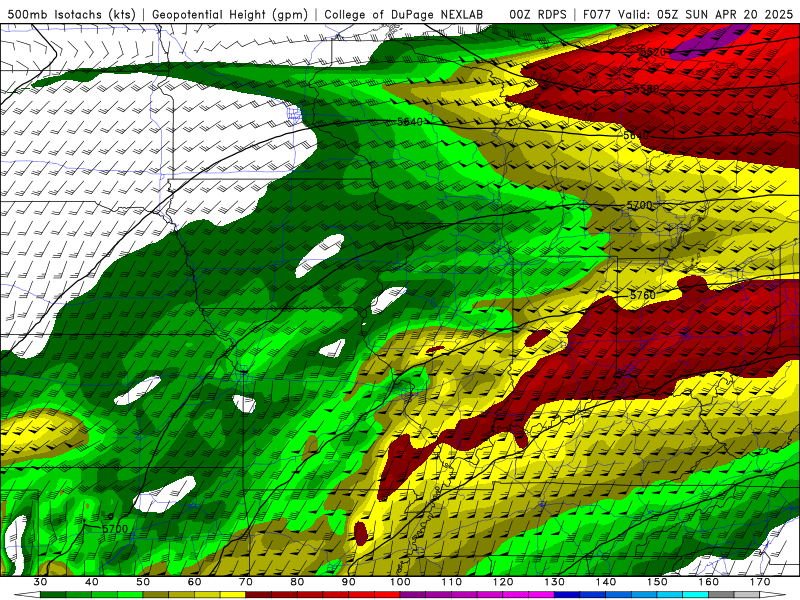The image size is (800, 600).
Task: Click the legend value 40
Action: coord(92,582)
